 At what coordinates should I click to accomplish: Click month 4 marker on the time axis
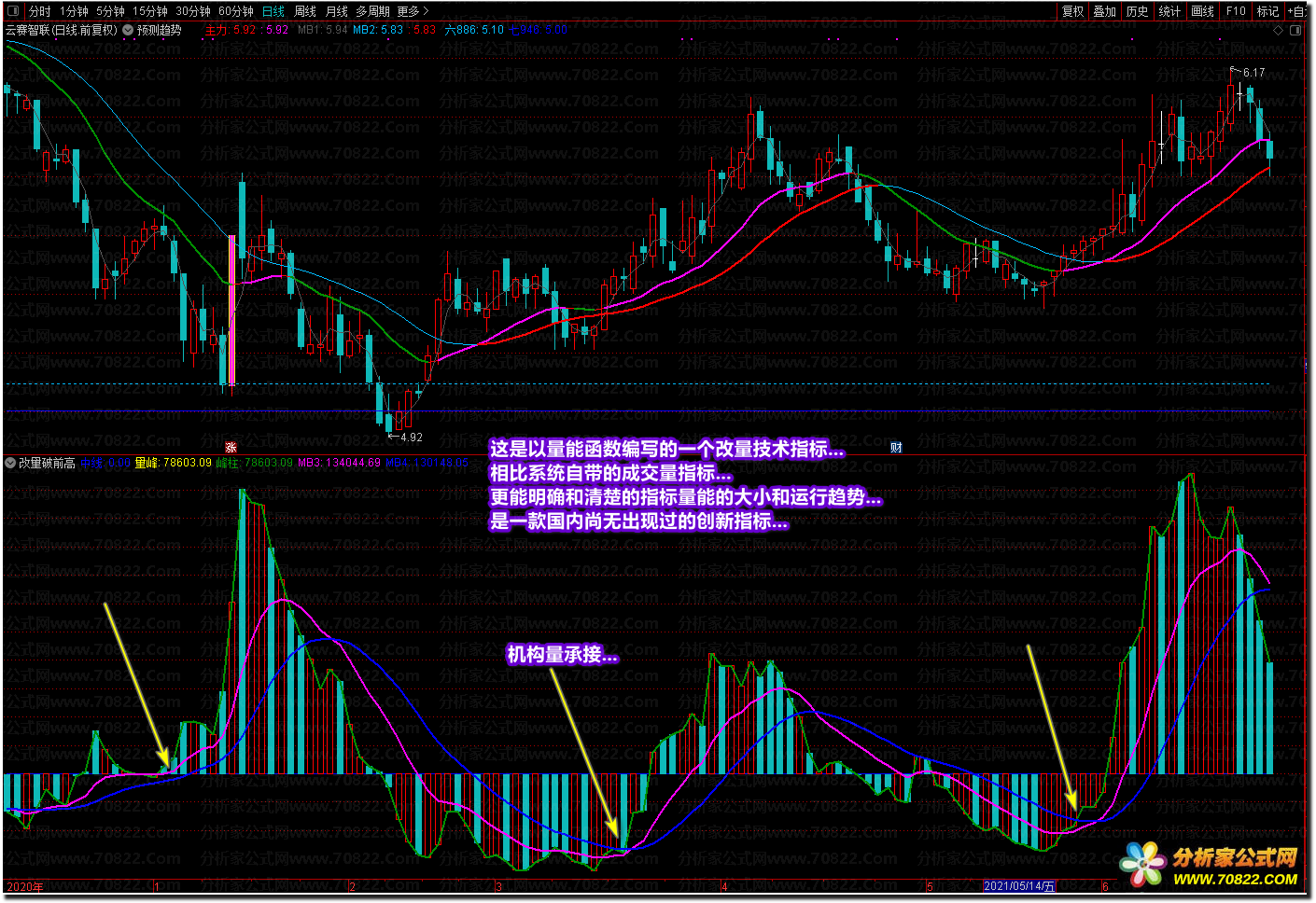tap(724, 887)
